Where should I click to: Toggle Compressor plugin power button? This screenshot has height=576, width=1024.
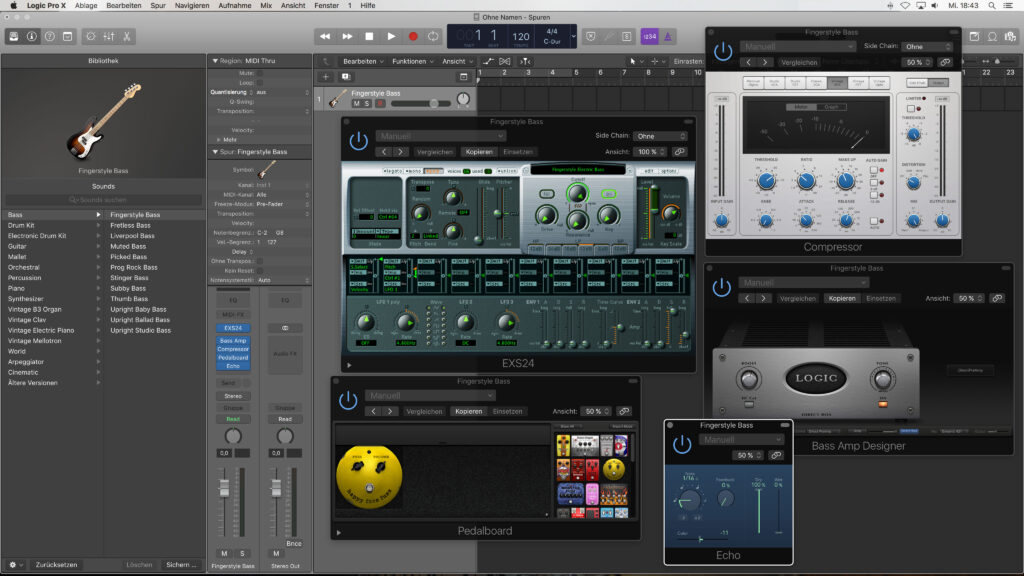pos(723,51)
